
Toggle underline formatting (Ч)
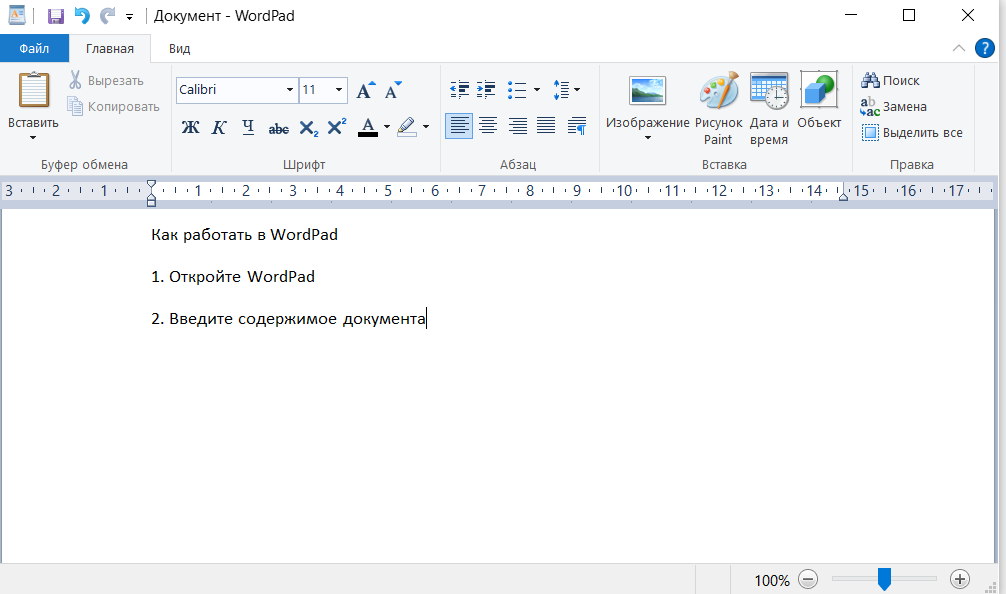pos(248,127)
